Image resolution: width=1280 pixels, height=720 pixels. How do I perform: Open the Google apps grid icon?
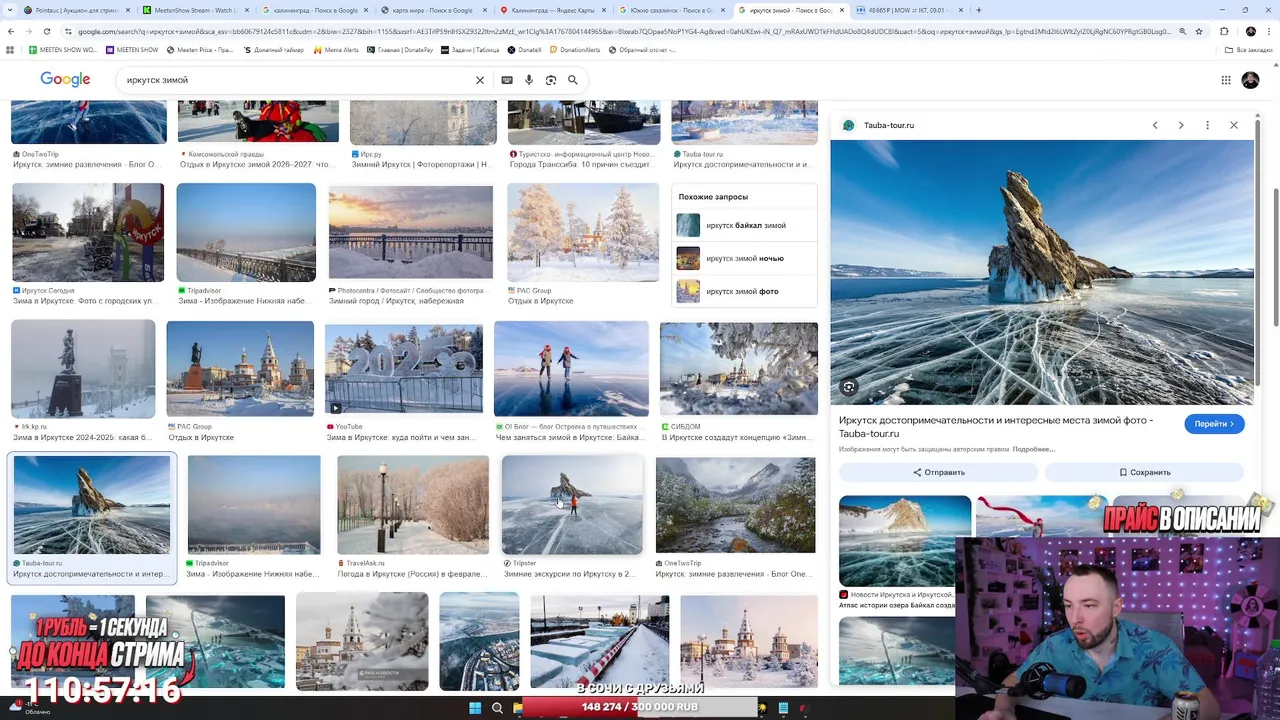point(1225,80)
